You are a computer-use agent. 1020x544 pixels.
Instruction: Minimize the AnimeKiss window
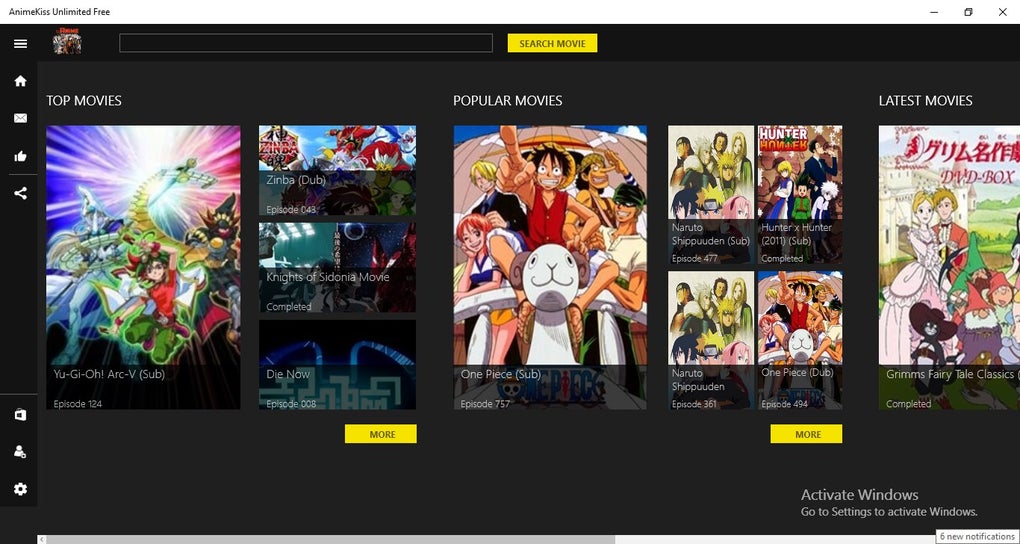pos(934,12)
